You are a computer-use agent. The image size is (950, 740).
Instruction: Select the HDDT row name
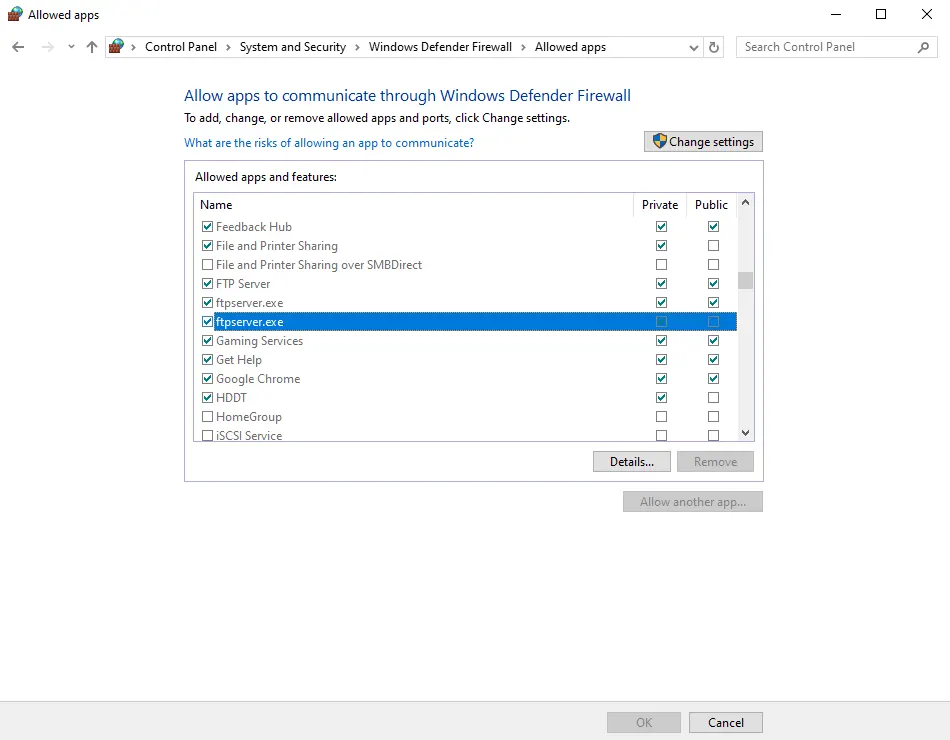[x=231, y=398]
